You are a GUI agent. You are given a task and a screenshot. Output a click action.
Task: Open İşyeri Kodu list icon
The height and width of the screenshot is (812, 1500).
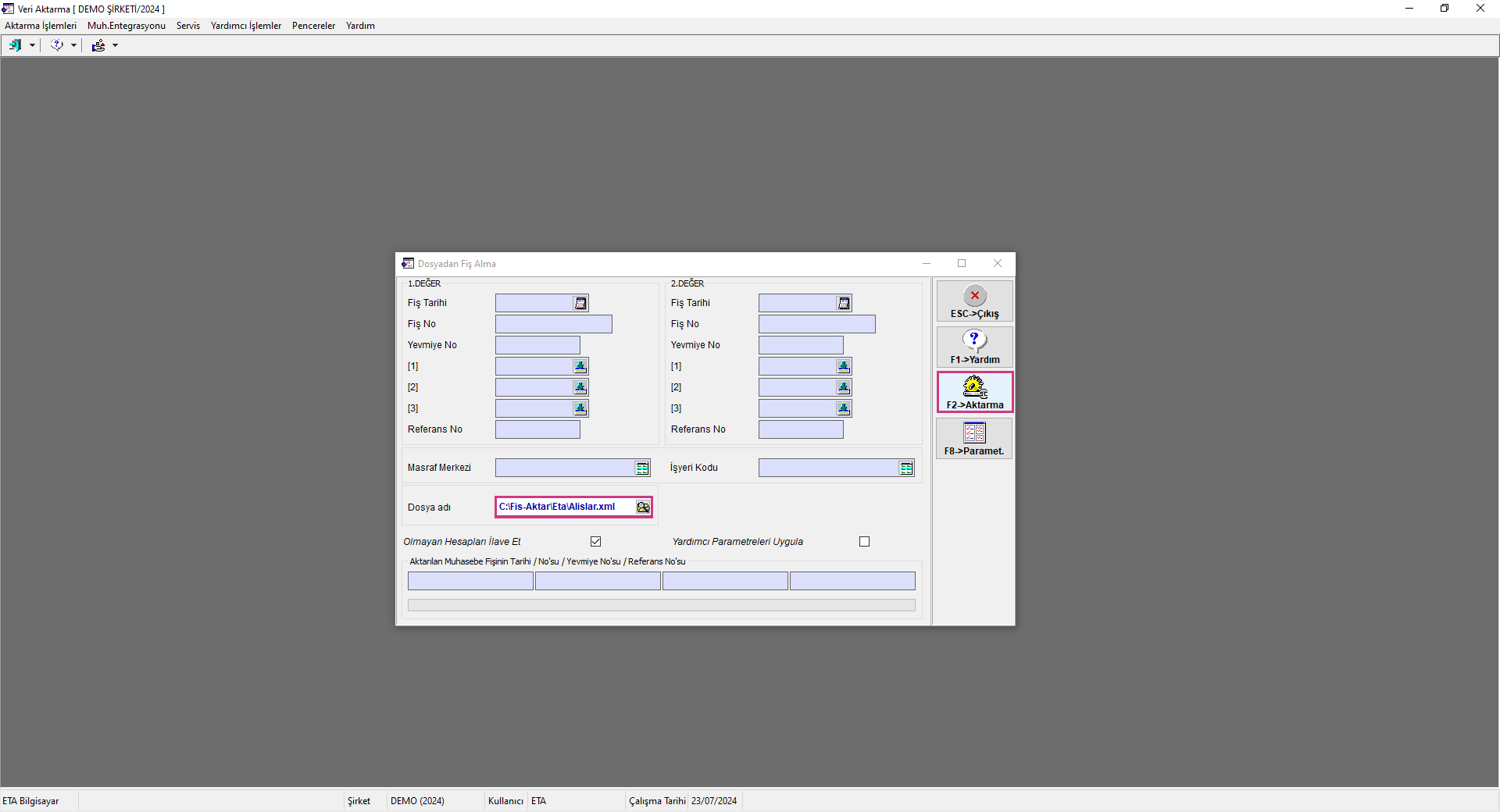906,468
